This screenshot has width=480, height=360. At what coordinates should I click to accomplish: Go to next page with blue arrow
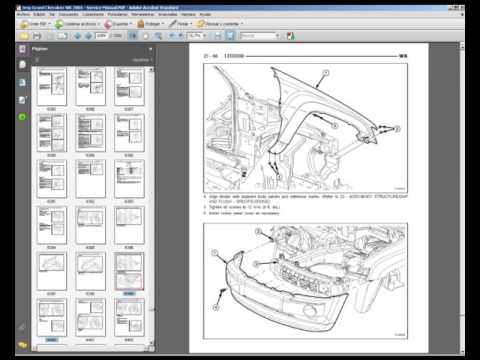point(88,36)
